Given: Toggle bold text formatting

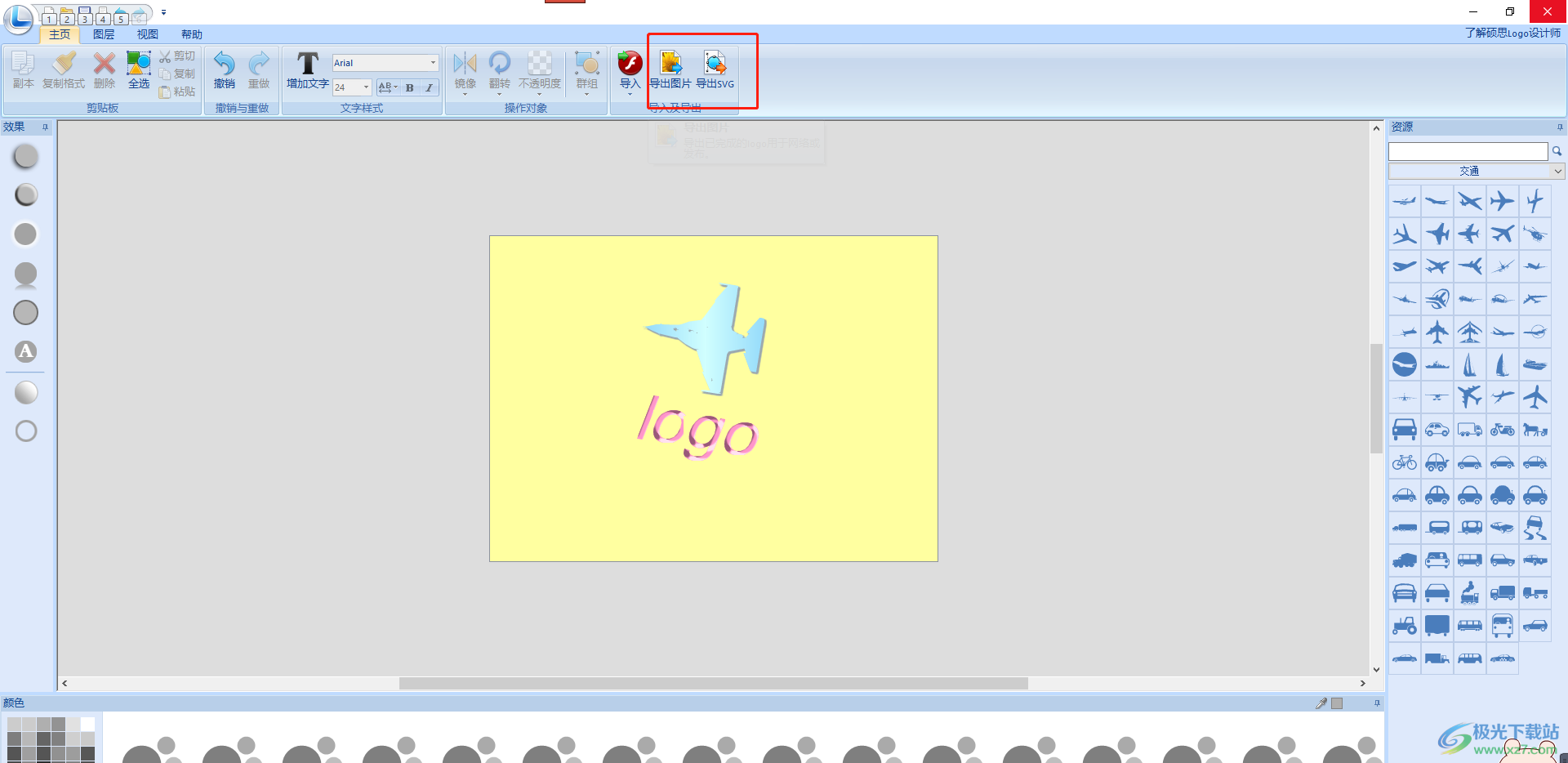Looking at the screenshot, I should (410, 87).
